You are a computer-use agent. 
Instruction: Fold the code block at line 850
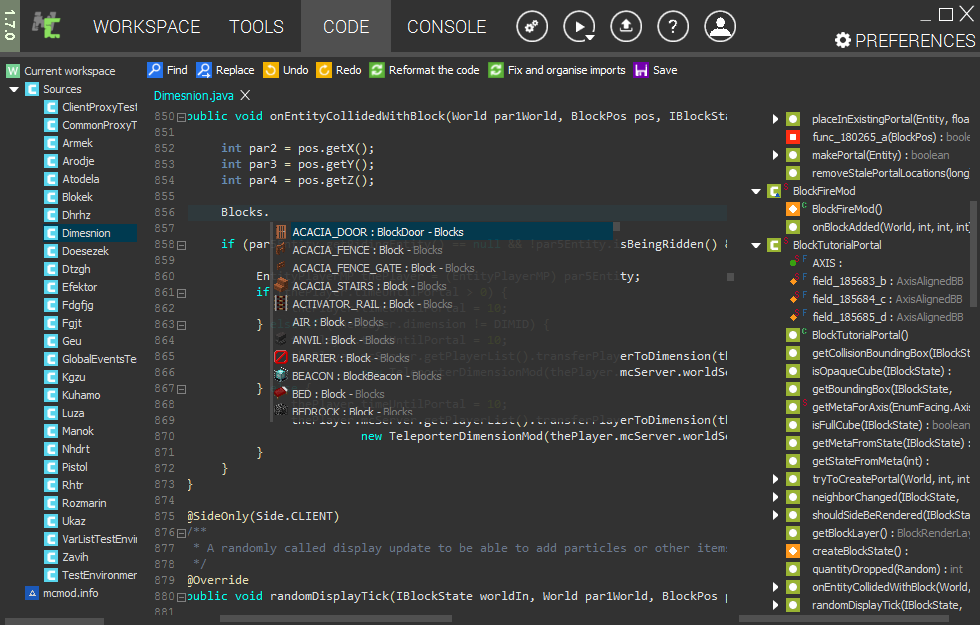[181, 117]
